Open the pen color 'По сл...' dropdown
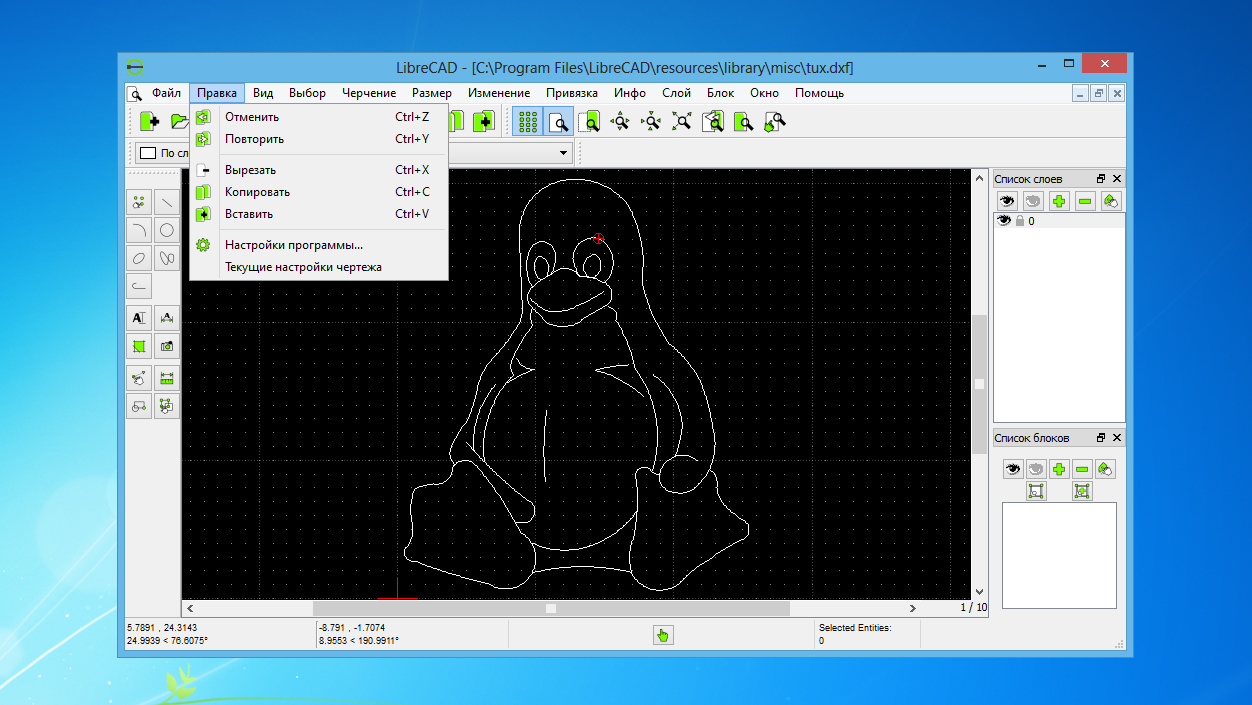Image resolution: width=1252 pixels, height=705 pixels. [x=163, y=153]
